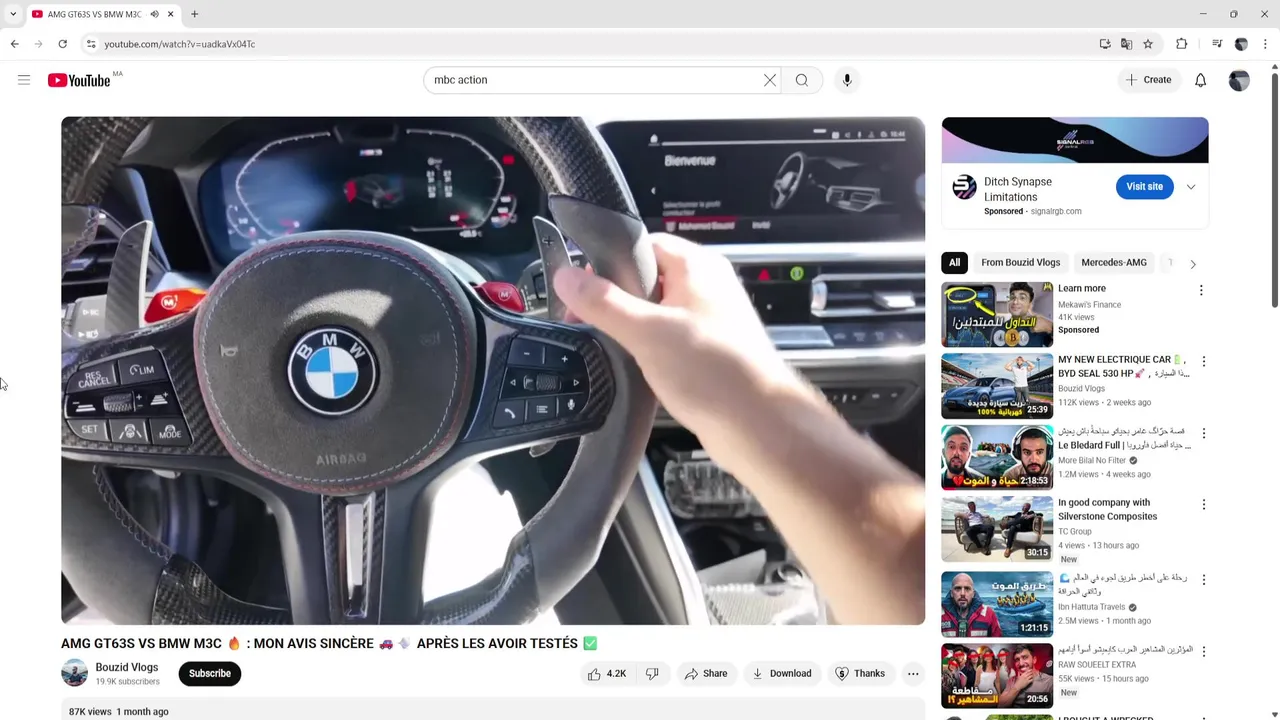Screen dimensions: 1280x720
Task: Select the From Bouzid Vlogs chip
Action: pos(1021,263)
